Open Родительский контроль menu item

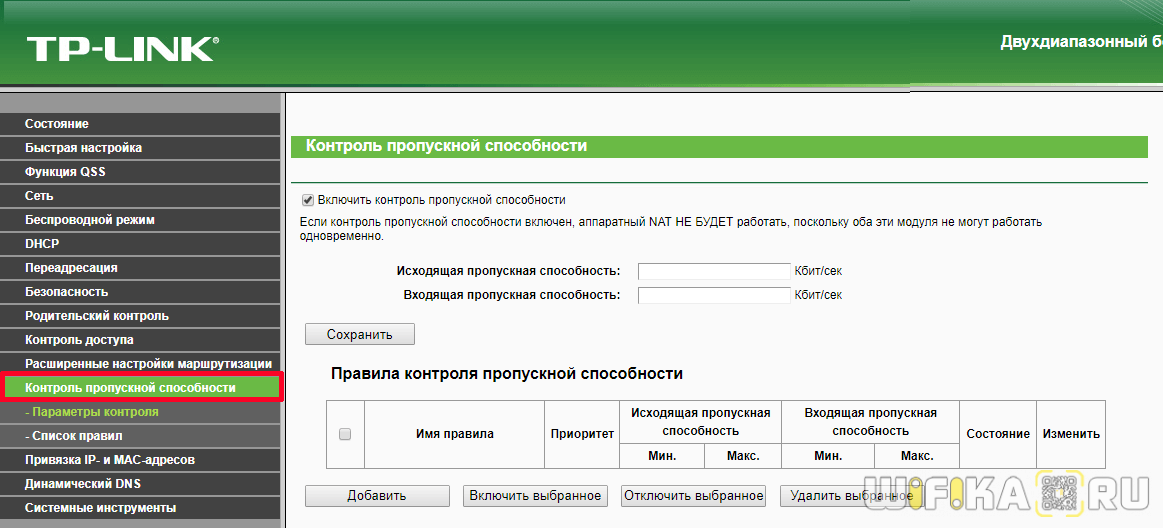point(97,316)
